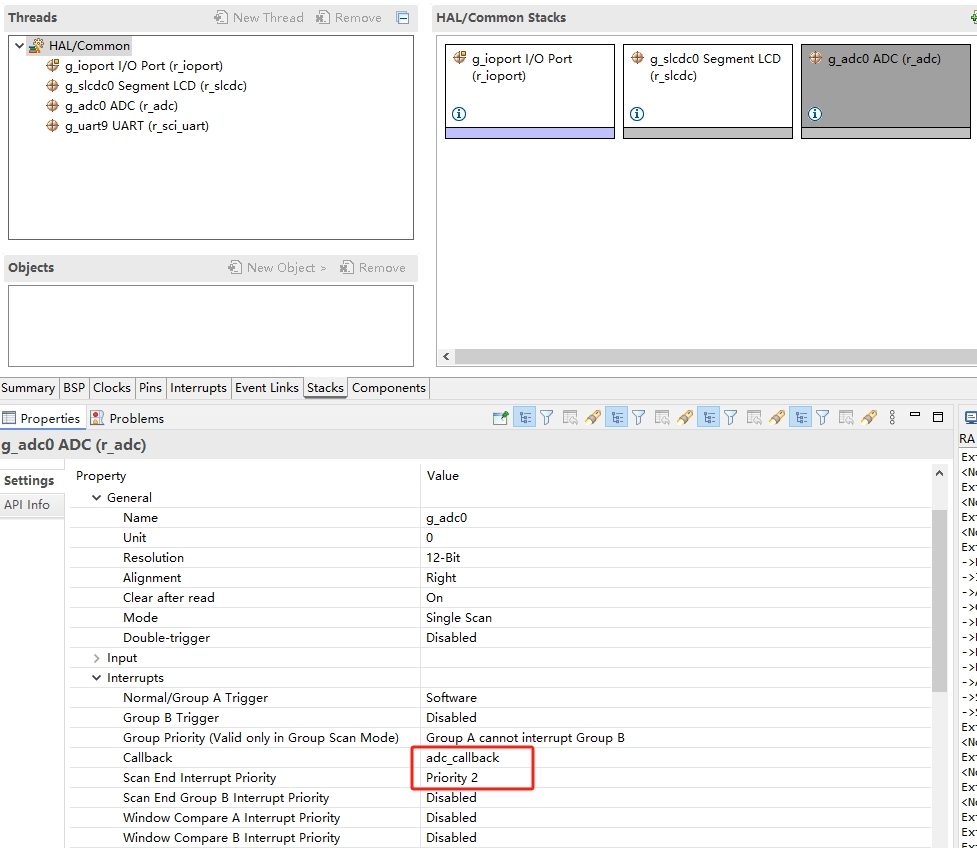This screenshot has width=977, height=848.
Task: Select g_ioport I/O Port stack block
Action: pyautogui.click(x=530, y=91)
